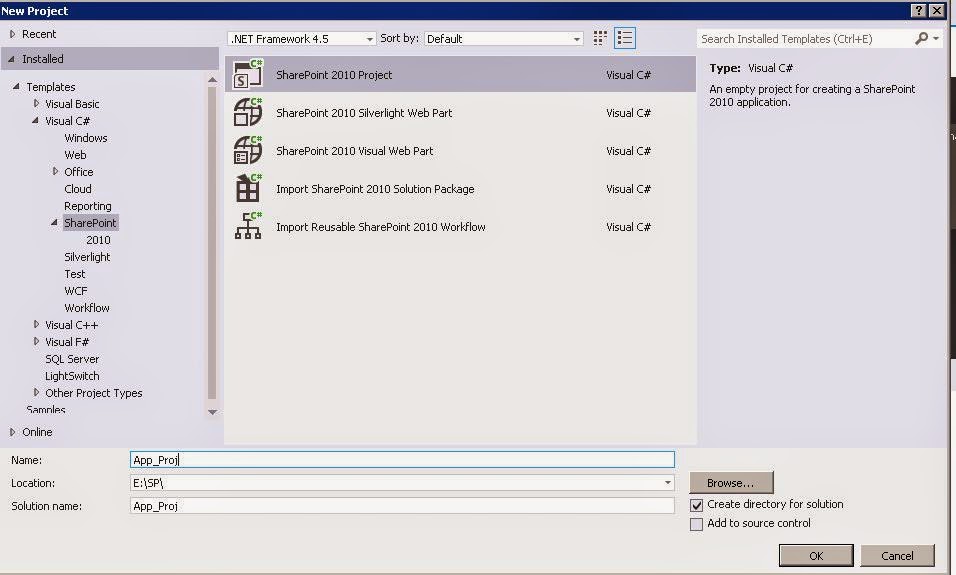Select the Silverlight template category
This screenshot has width=956, height=575.
tap(87, 257)
